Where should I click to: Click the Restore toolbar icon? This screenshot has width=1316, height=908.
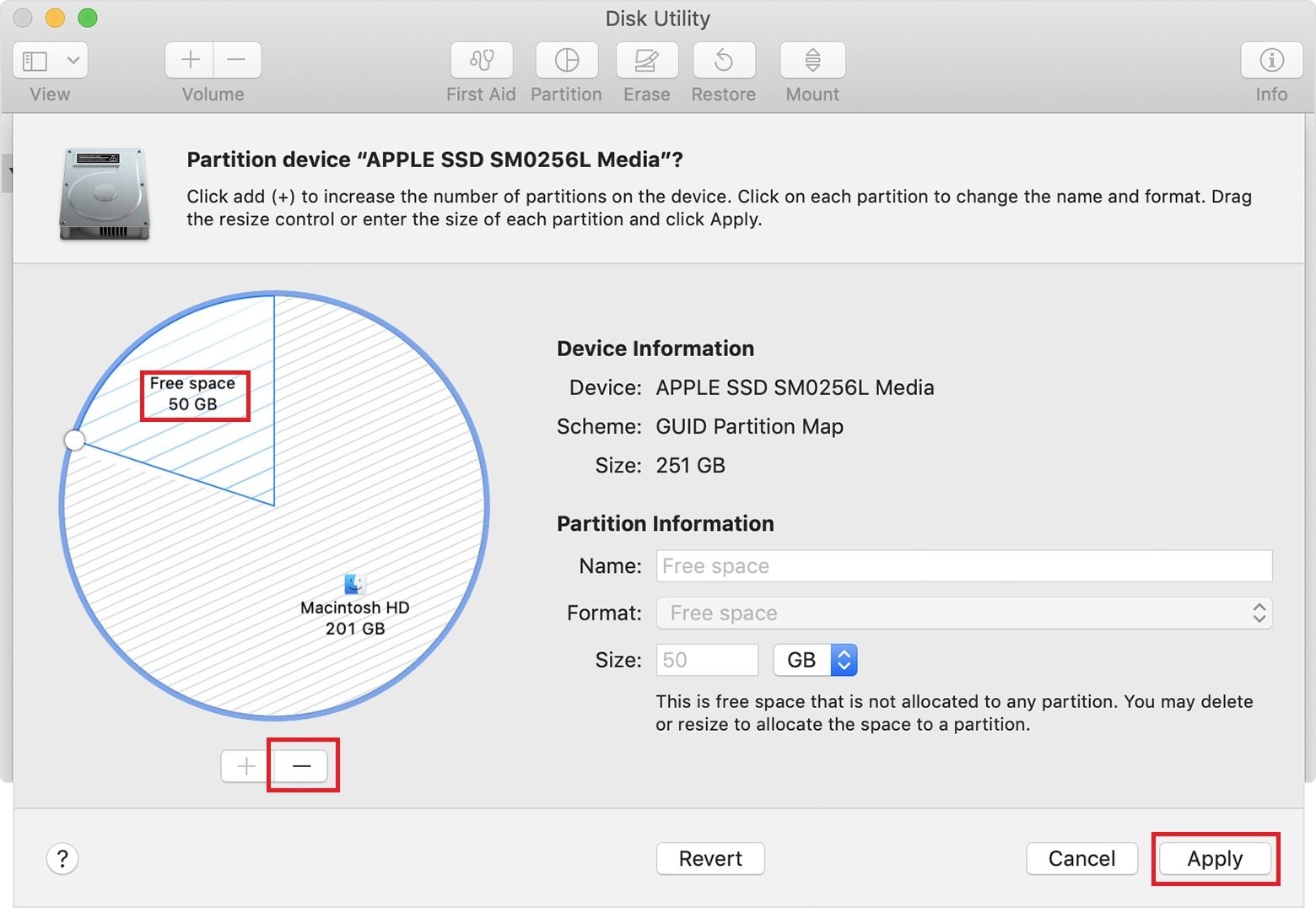pos(724,60)
